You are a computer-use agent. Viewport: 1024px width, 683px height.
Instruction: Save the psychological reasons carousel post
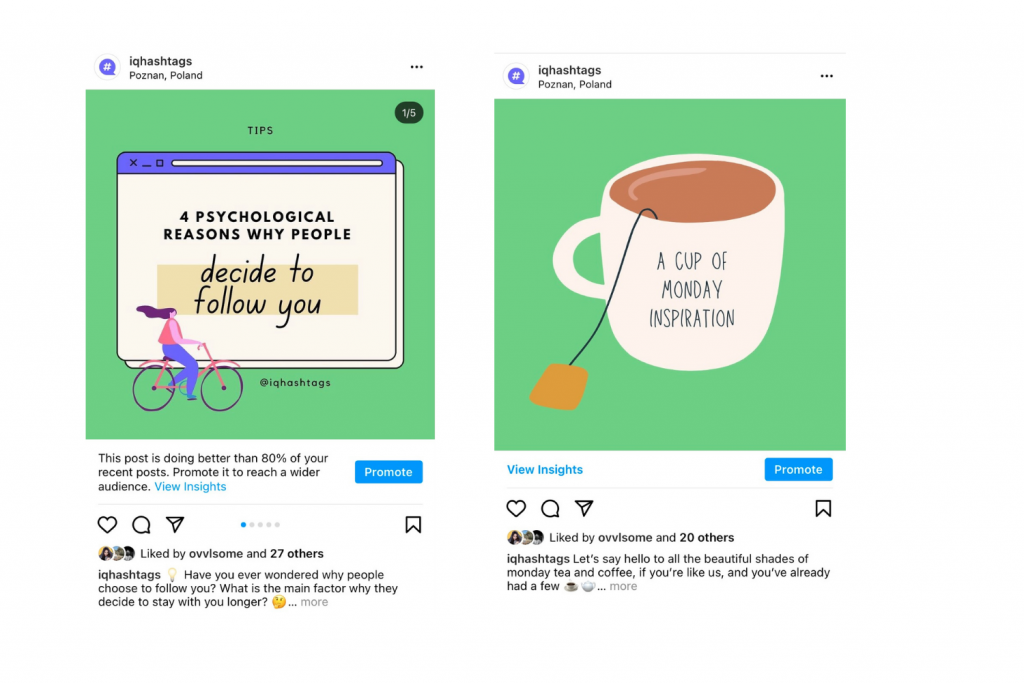point(413,524)
